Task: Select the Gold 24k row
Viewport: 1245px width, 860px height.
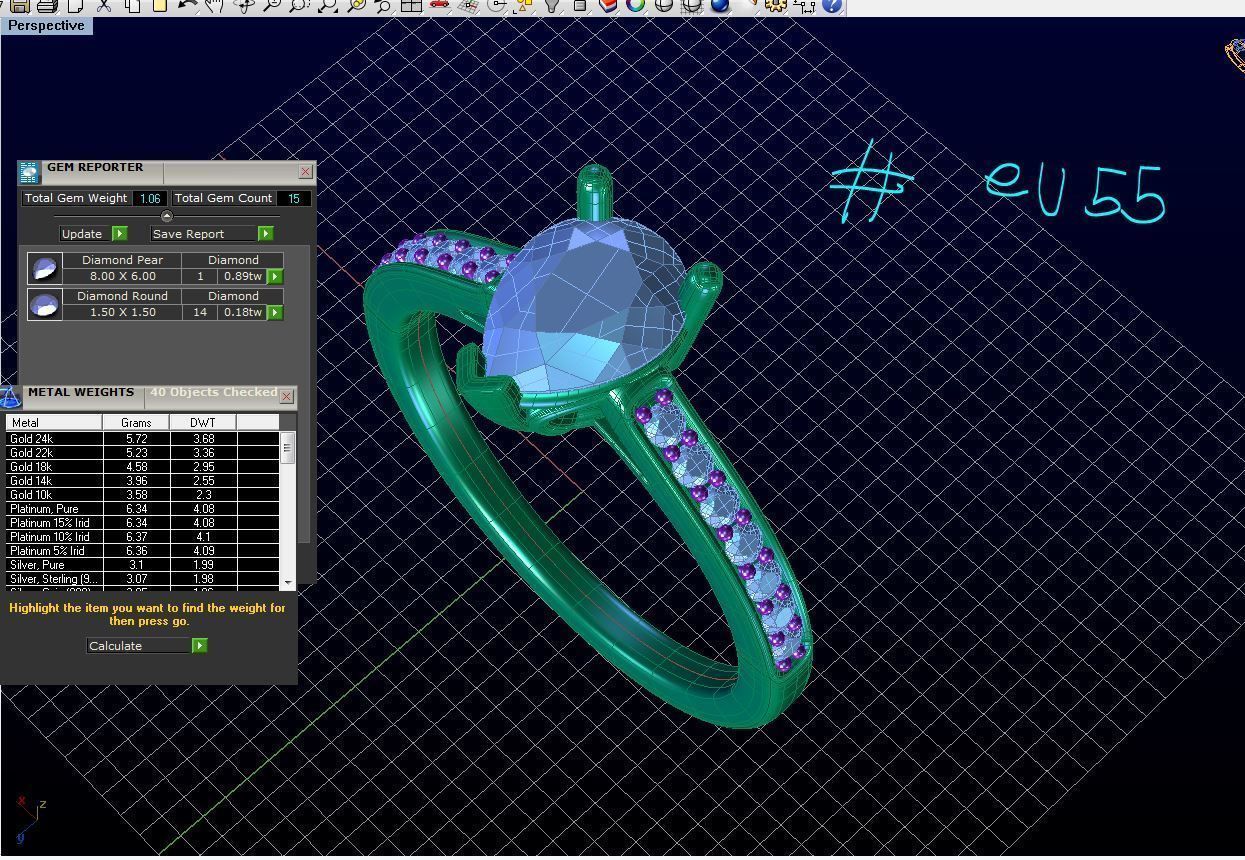Action: [142, 439]
